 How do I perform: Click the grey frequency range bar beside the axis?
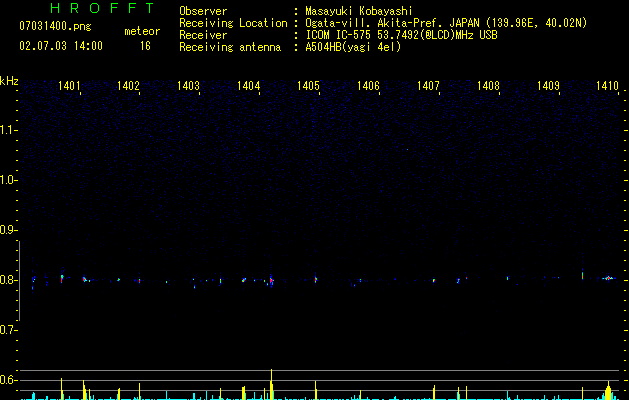[19, 281]
